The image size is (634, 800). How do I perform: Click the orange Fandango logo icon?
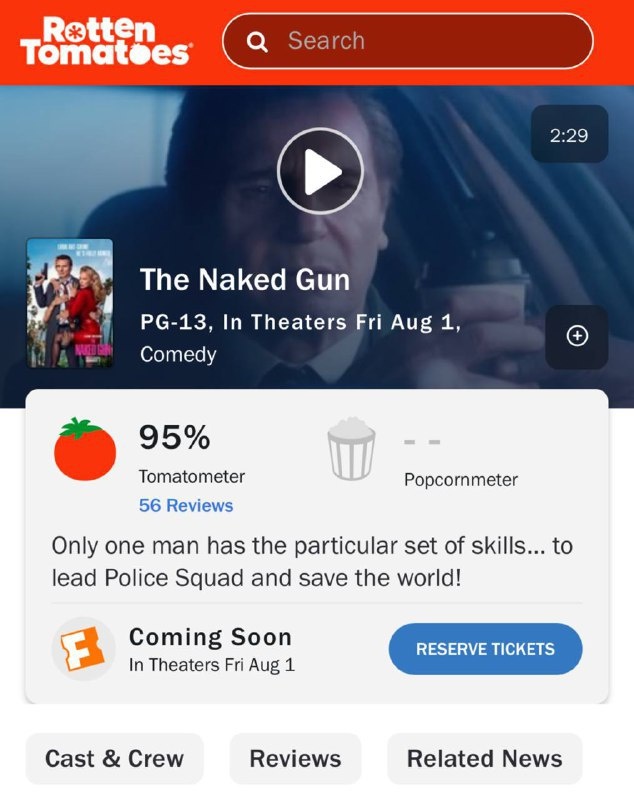click(83, 649)
